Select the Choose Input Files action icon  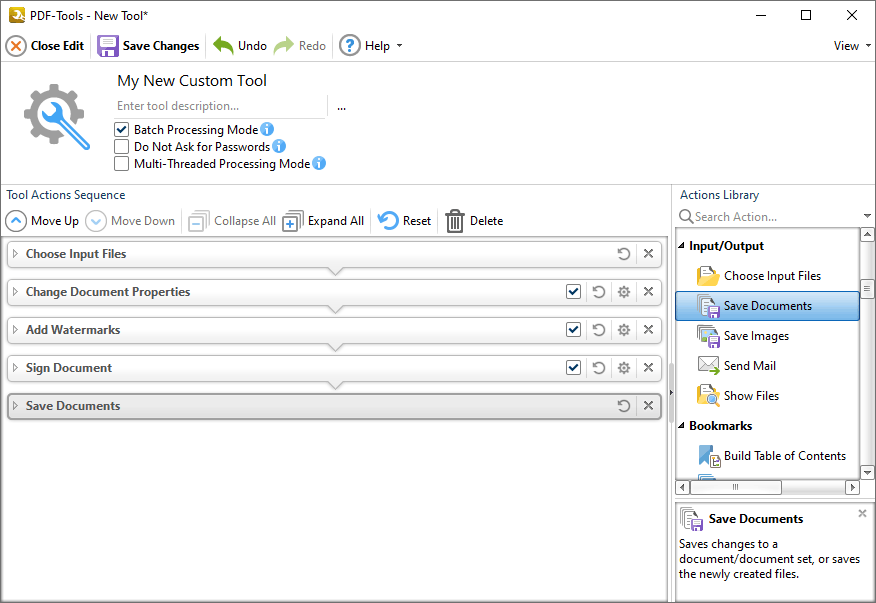706,275
